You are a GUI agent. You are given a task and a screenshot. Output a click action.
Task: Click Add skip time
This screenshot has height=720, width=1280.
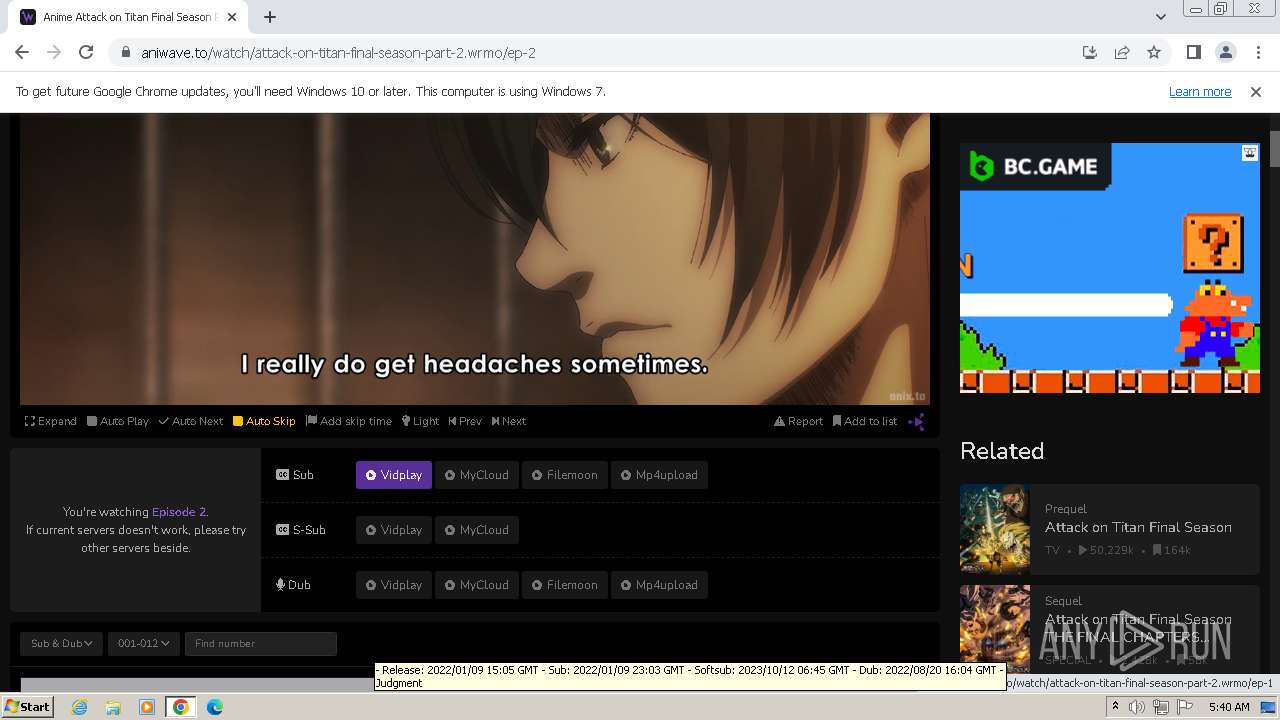pos(349,421)
